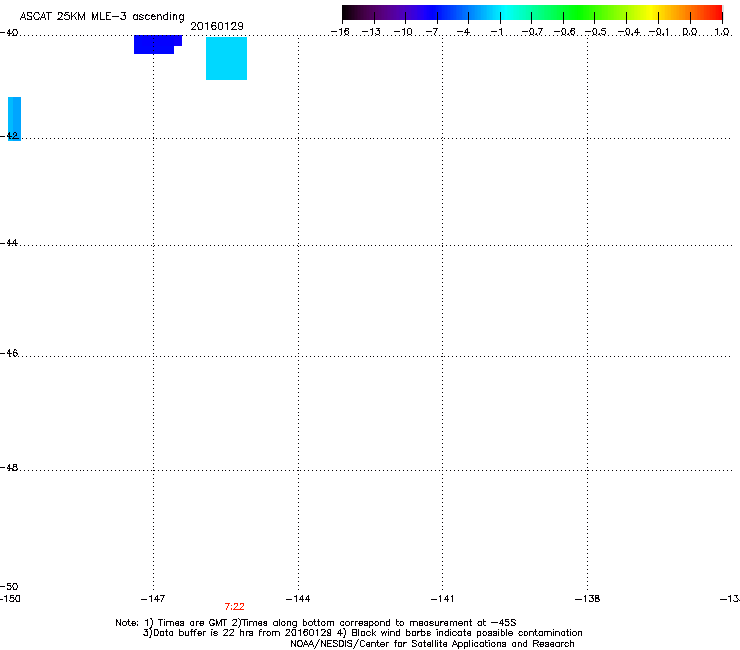Click the latitude axis label "-44"
Viewport: 740px width, 650px height.
point(9,243)
